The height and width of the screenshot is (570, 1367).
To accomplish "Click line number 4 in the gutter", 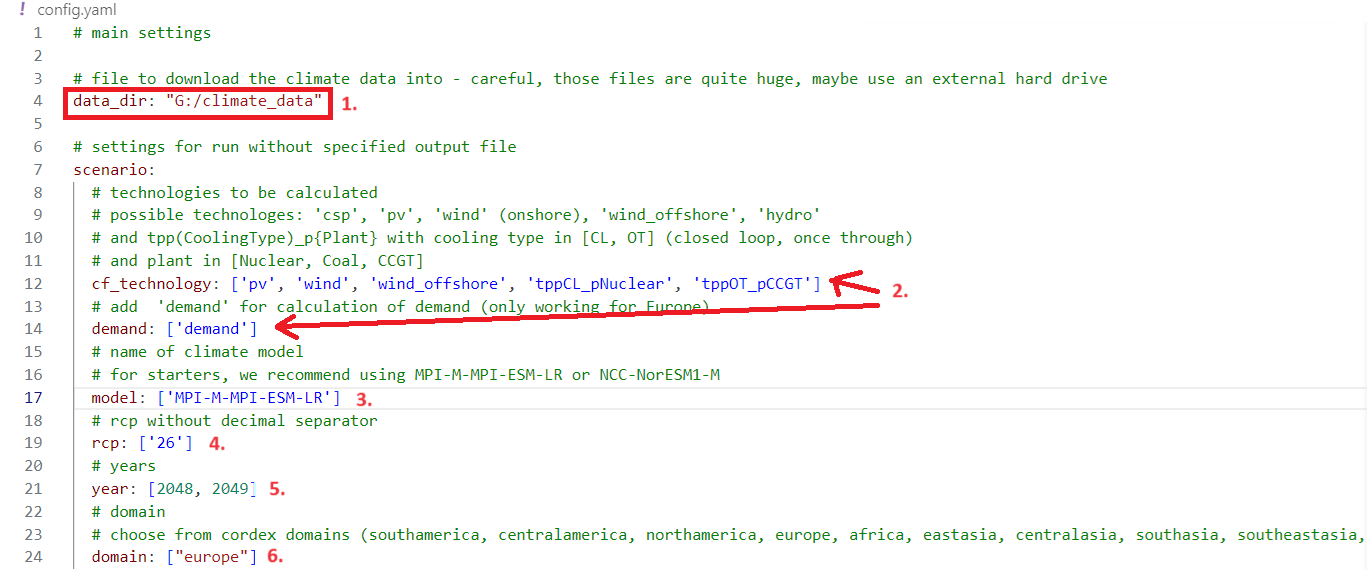I will 37,101.
